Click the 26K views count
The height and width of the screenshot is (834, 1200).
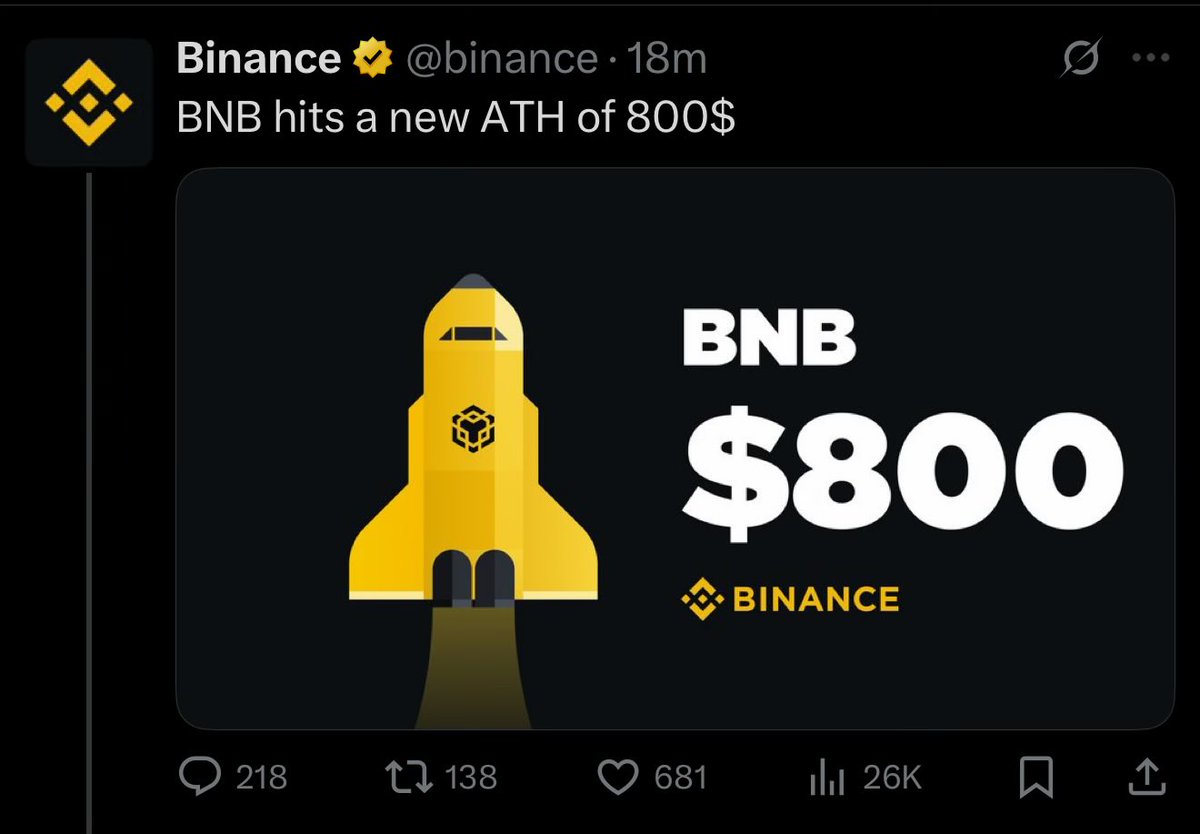pos(892,778)
